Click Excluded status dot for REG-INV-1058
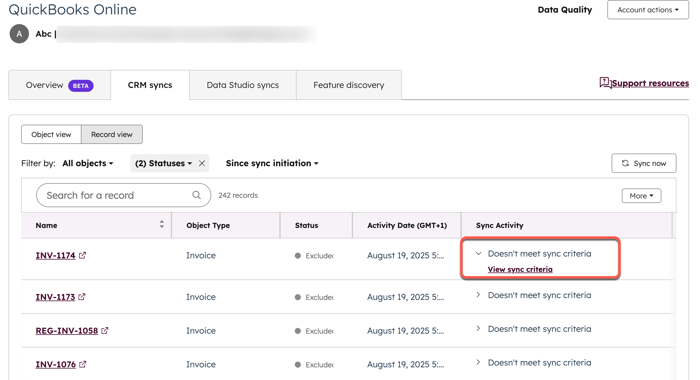700x380 pixels. [298, 331]
